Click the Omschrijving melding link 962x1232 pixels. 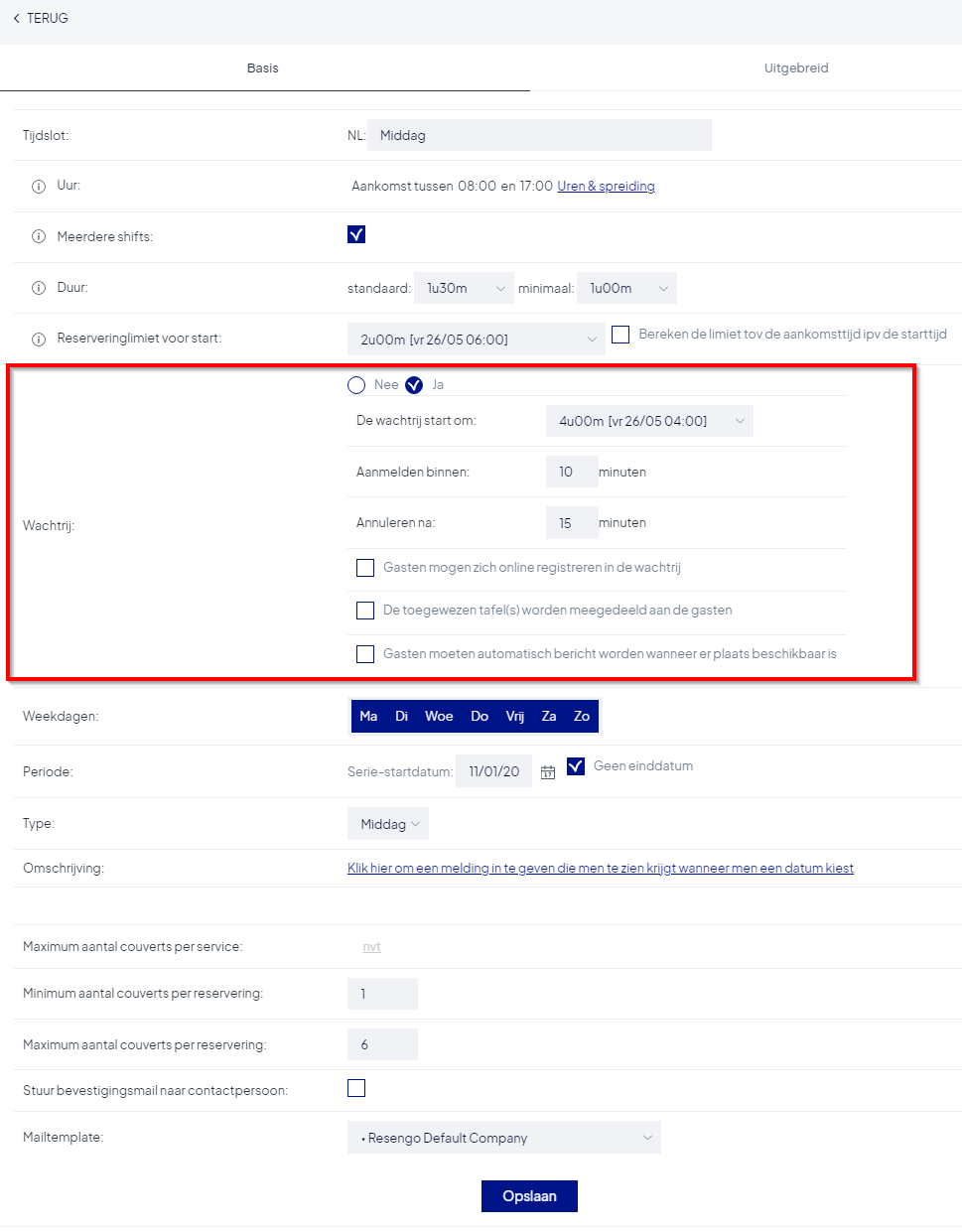coord(601,868)
